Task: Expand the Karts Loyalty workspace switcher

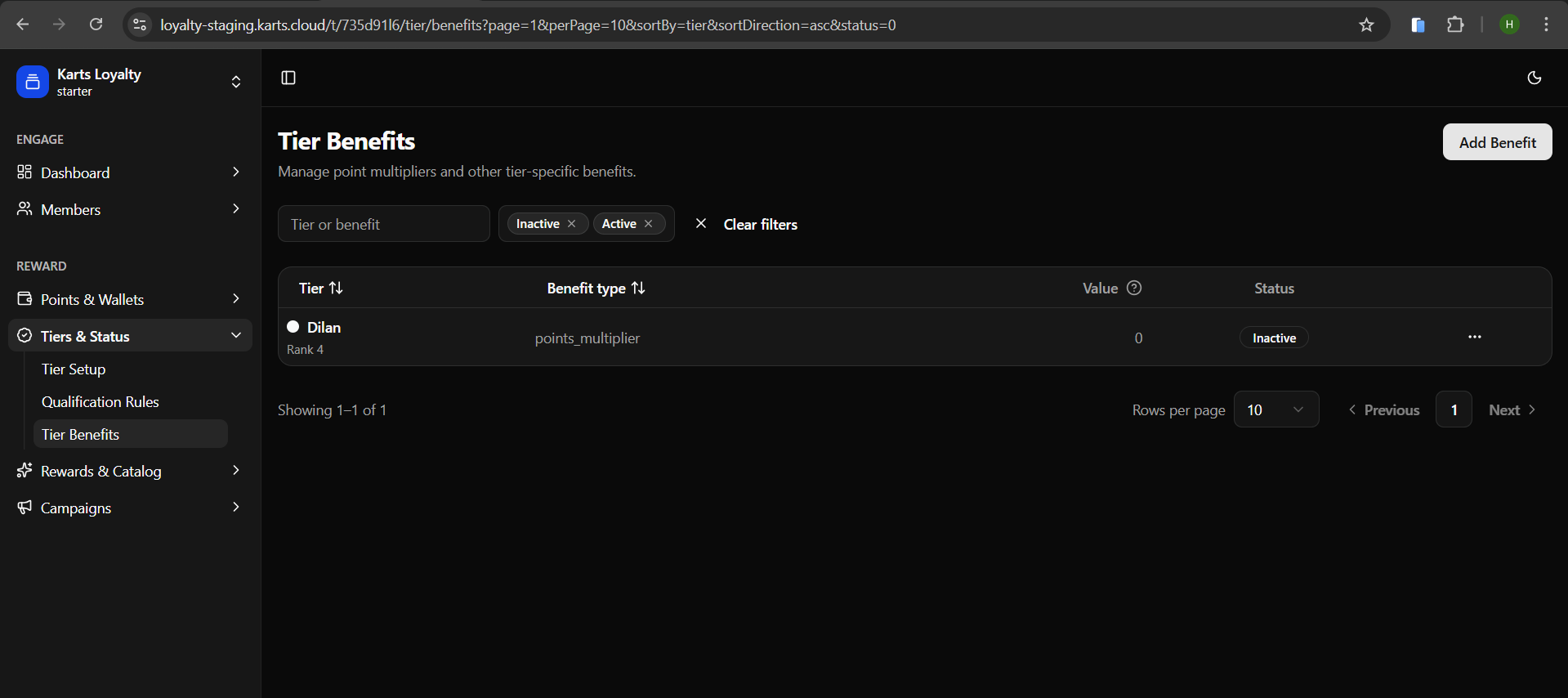Action: pos(235,82)
